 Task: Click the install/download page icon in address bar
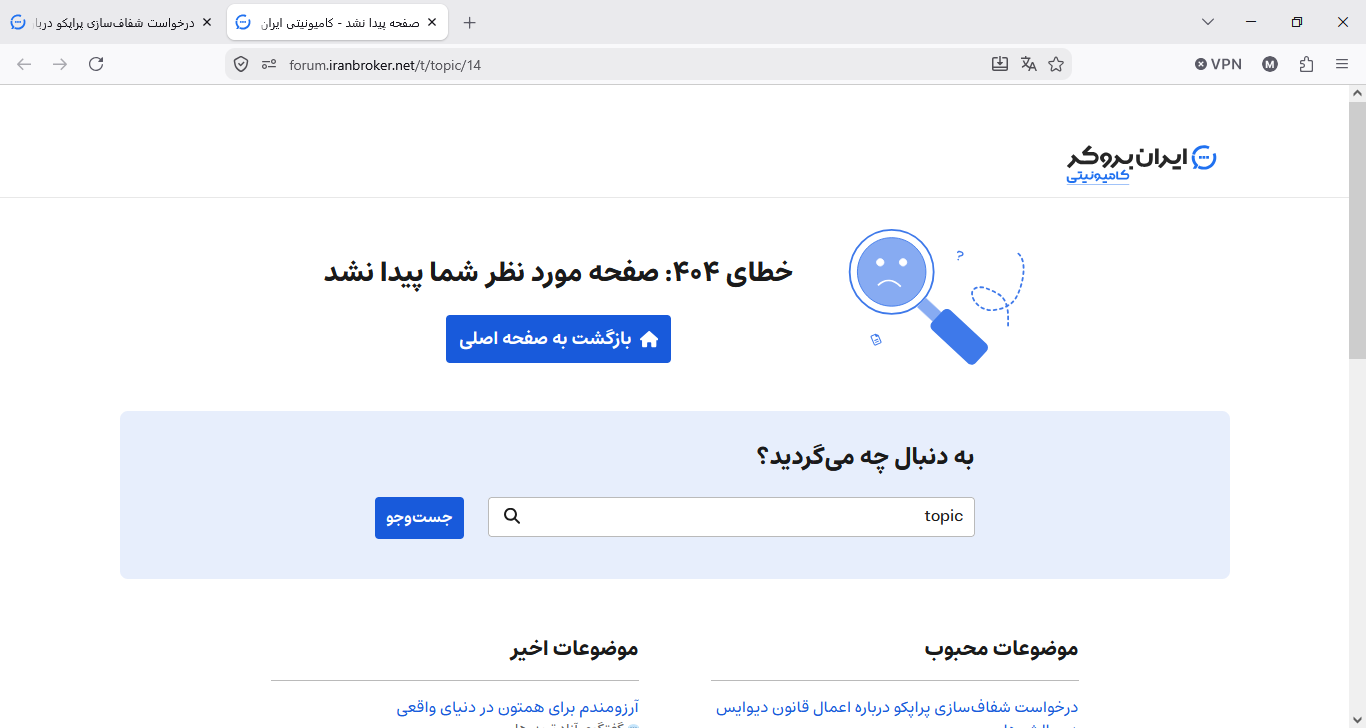pyautogui.click(x=1000, y=64)
